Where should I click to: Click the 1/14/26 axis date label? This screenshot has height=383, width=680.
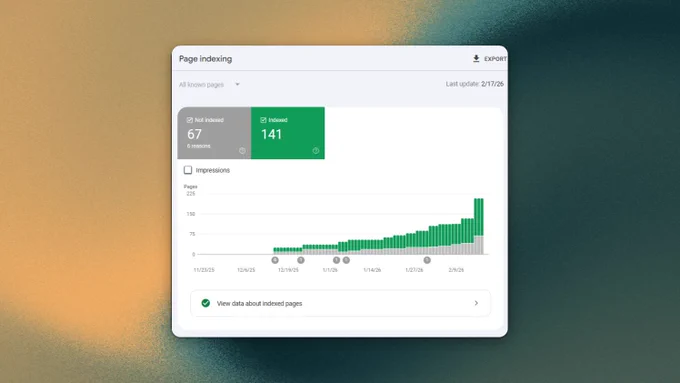(372, 270)
